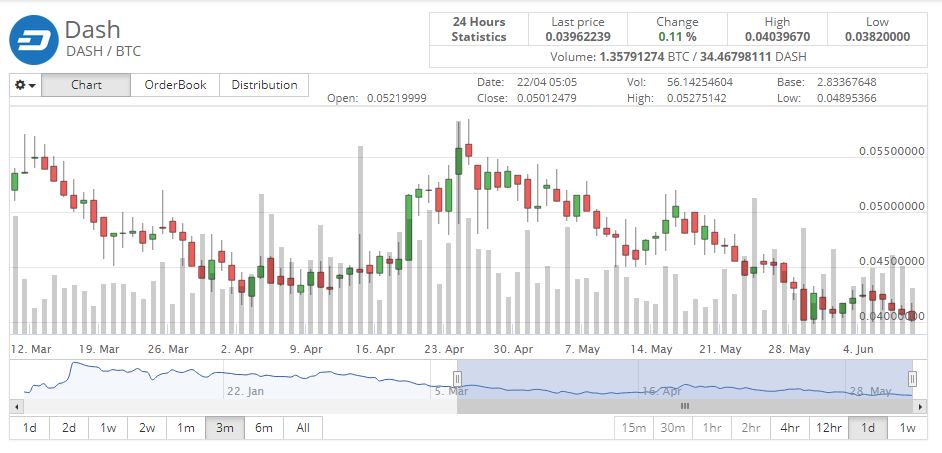
Task: Choose 30m candle interval
Action: click(673, 428)
